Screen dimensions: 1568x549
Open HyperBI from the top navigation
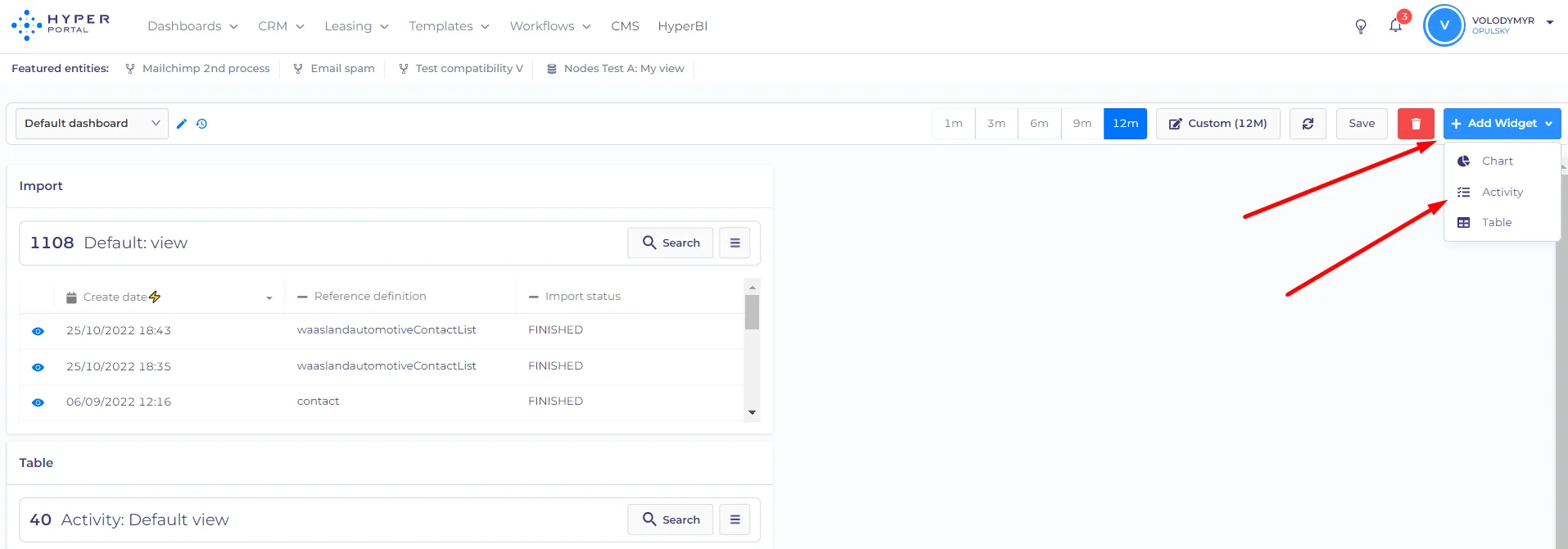click(682, 26)
